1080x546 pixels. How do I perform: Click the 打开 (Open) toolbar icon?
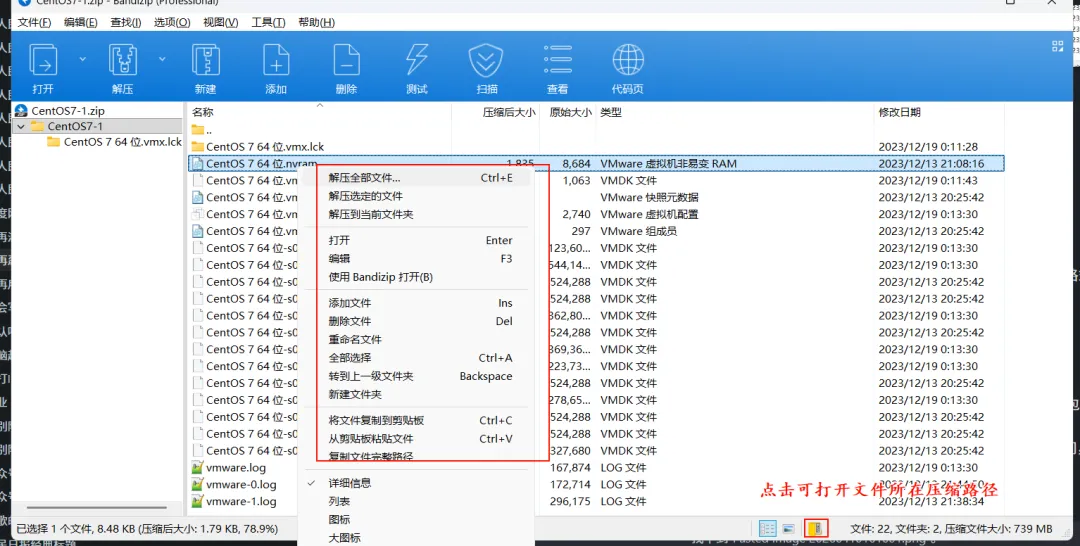tap(43, 60)
